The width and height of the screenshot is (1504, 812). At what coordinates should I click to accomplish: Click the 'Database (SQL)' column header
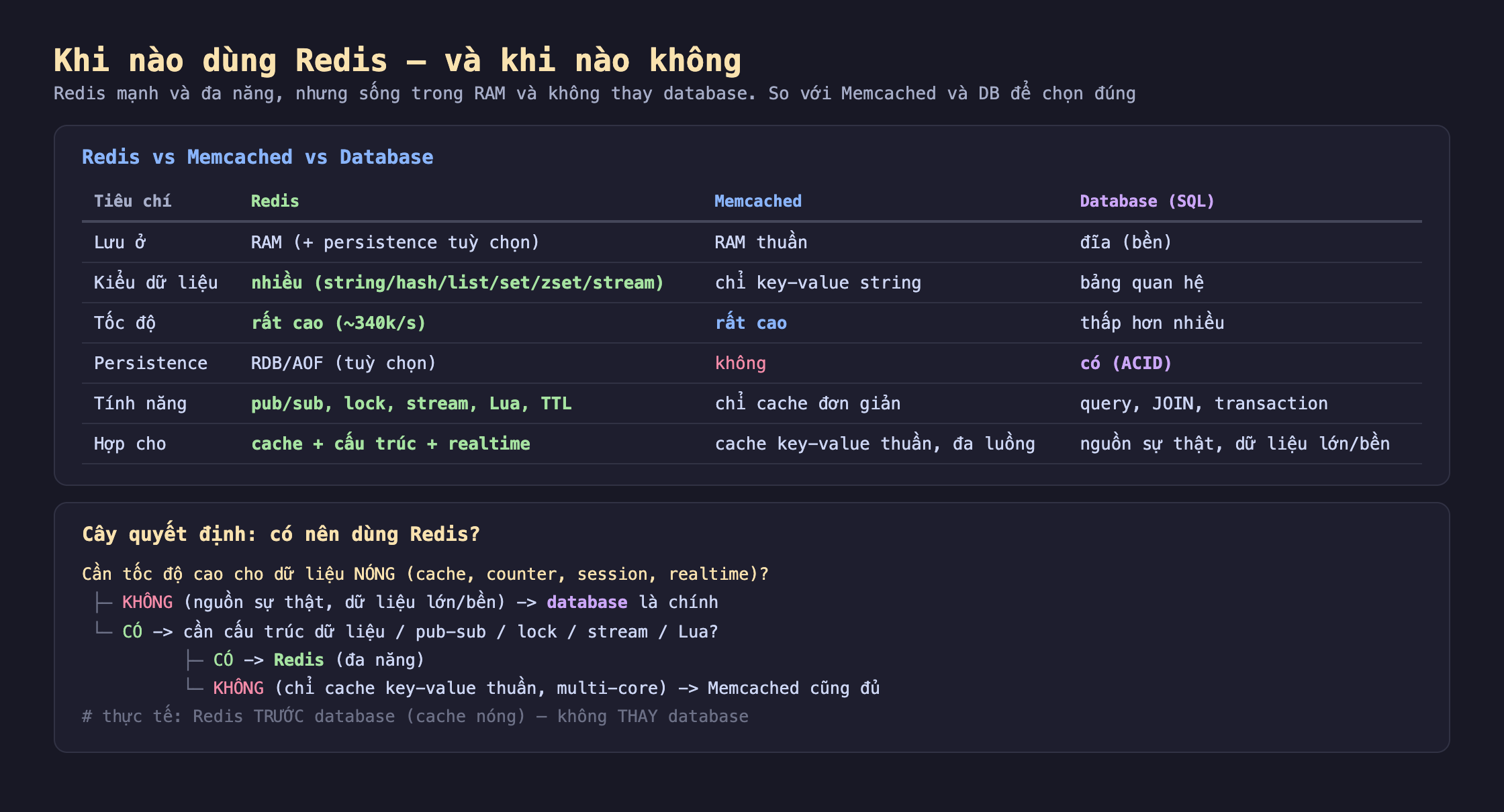(1147, 201)
